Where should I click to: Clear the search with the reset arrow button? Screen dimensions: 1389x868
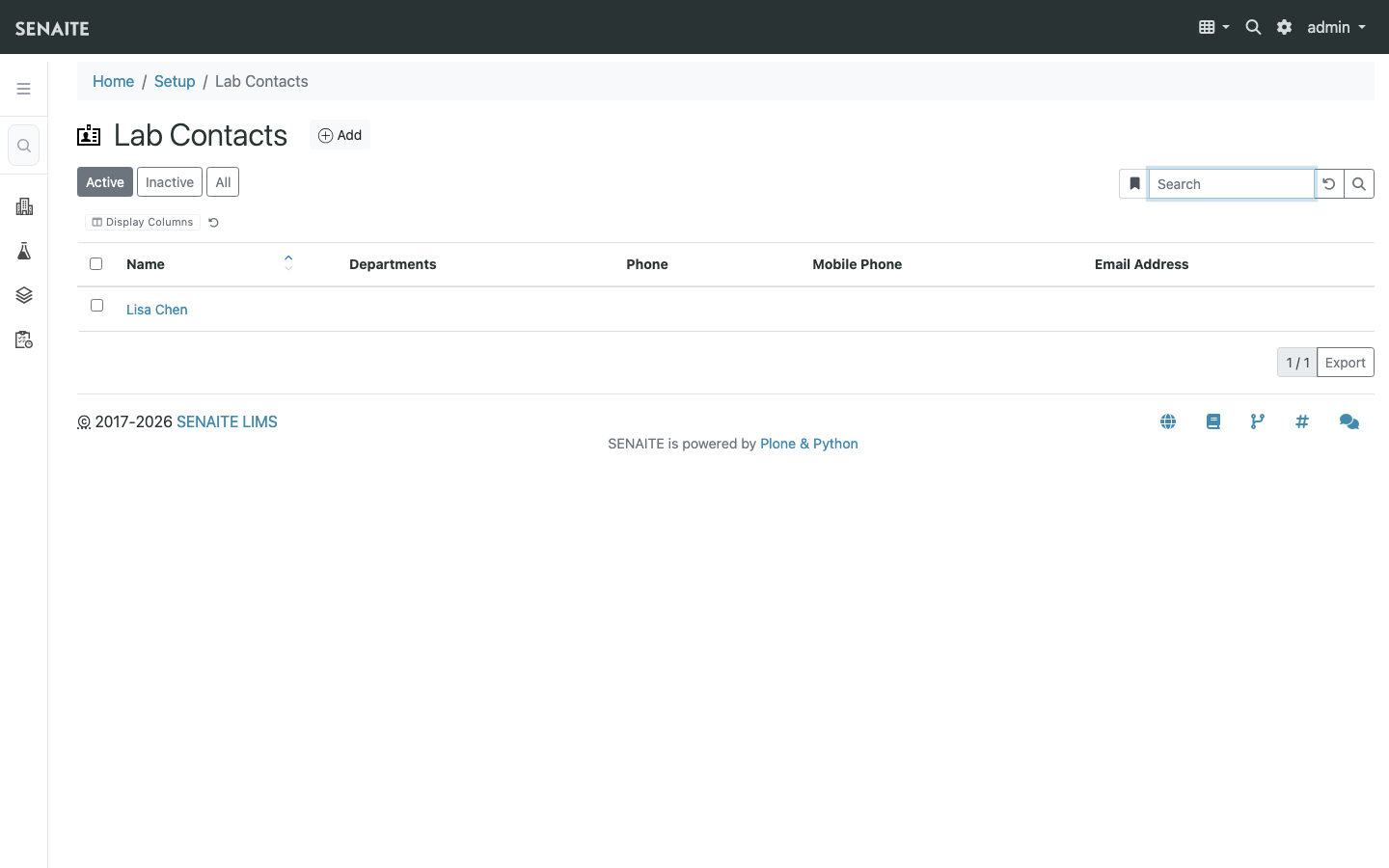(x=1329, y=183)
